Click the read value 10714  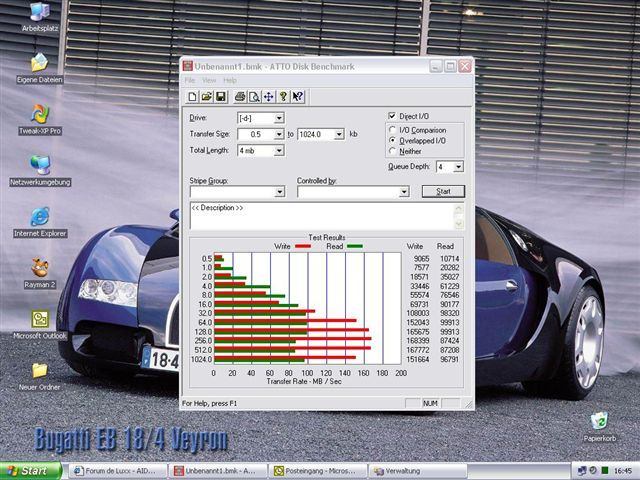tap(449, 259)
